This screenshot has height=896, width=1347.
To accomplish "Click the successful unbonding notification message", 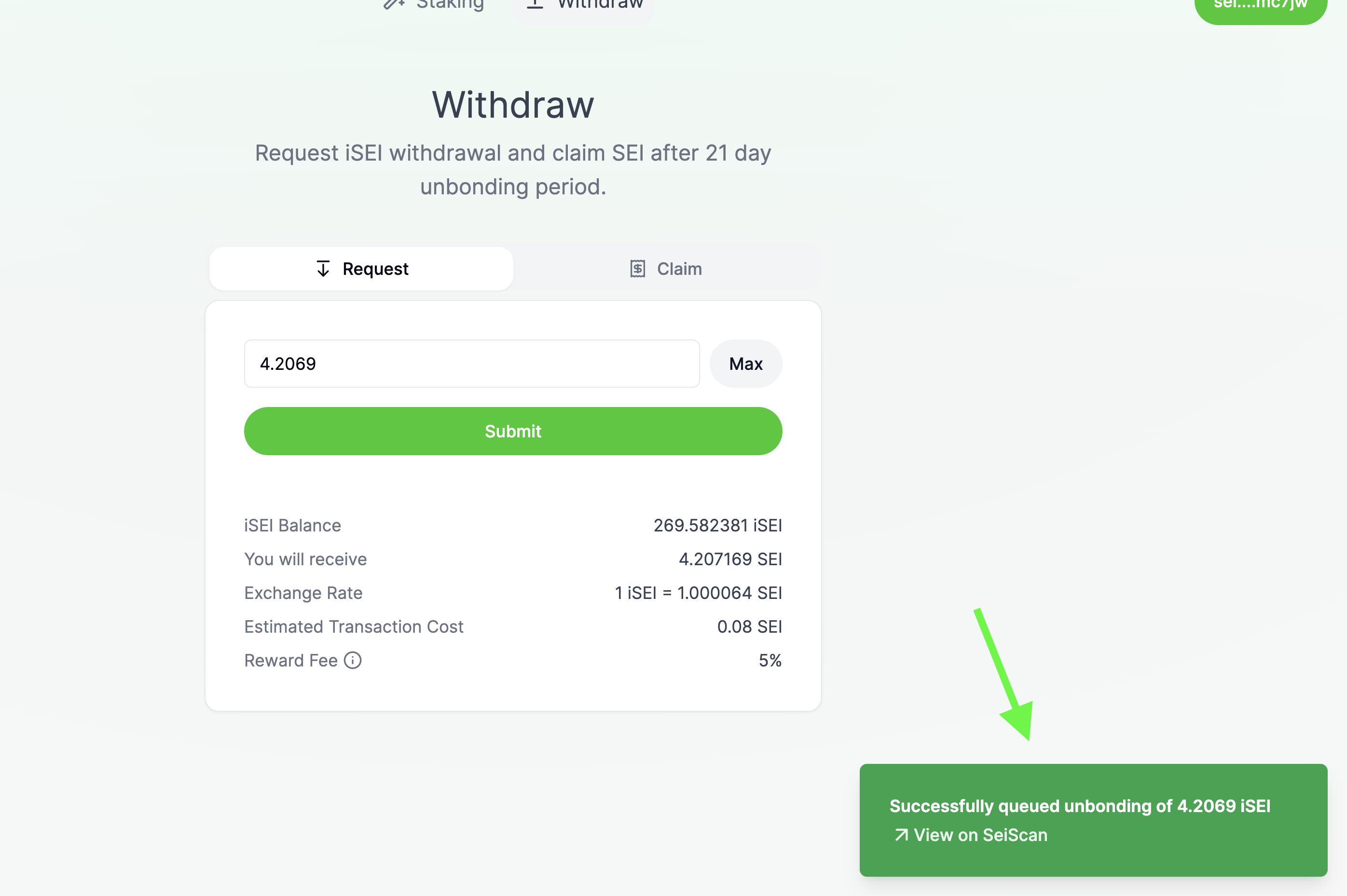I will [1079, 806].
